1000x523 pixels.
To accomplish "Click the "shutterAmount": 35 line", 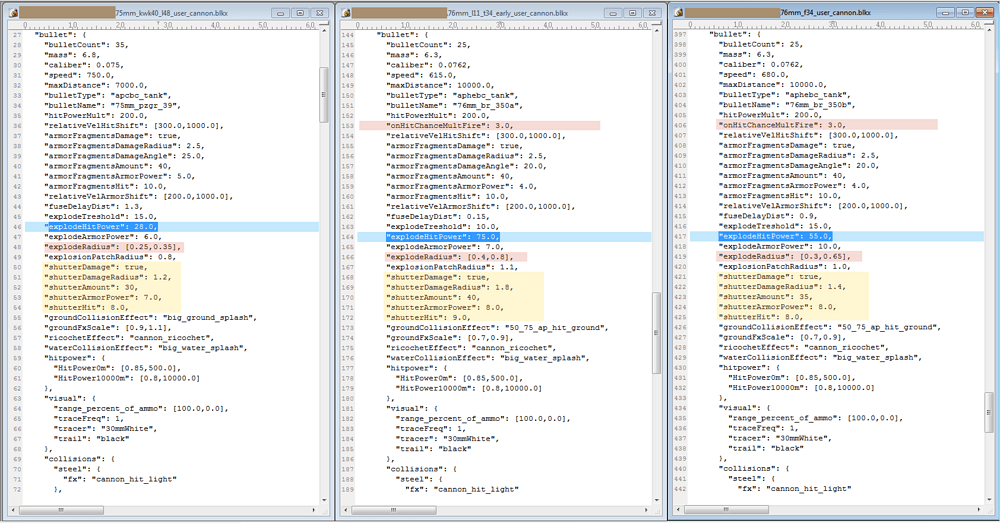I will (x=766, y=297).
